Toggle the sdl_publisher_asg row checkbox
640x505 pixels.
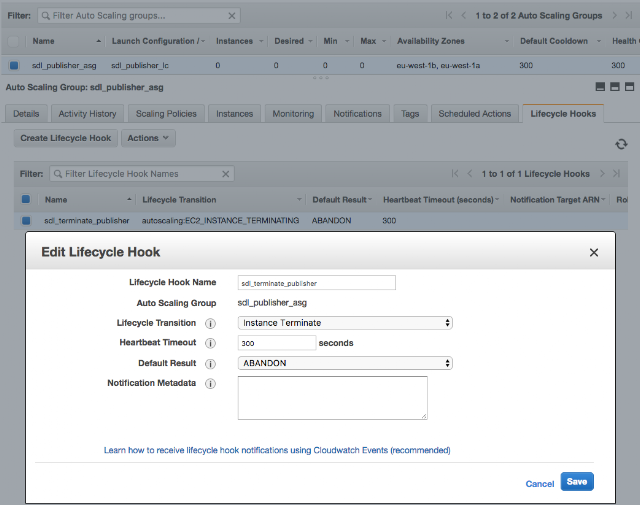[x=14, y=65]
